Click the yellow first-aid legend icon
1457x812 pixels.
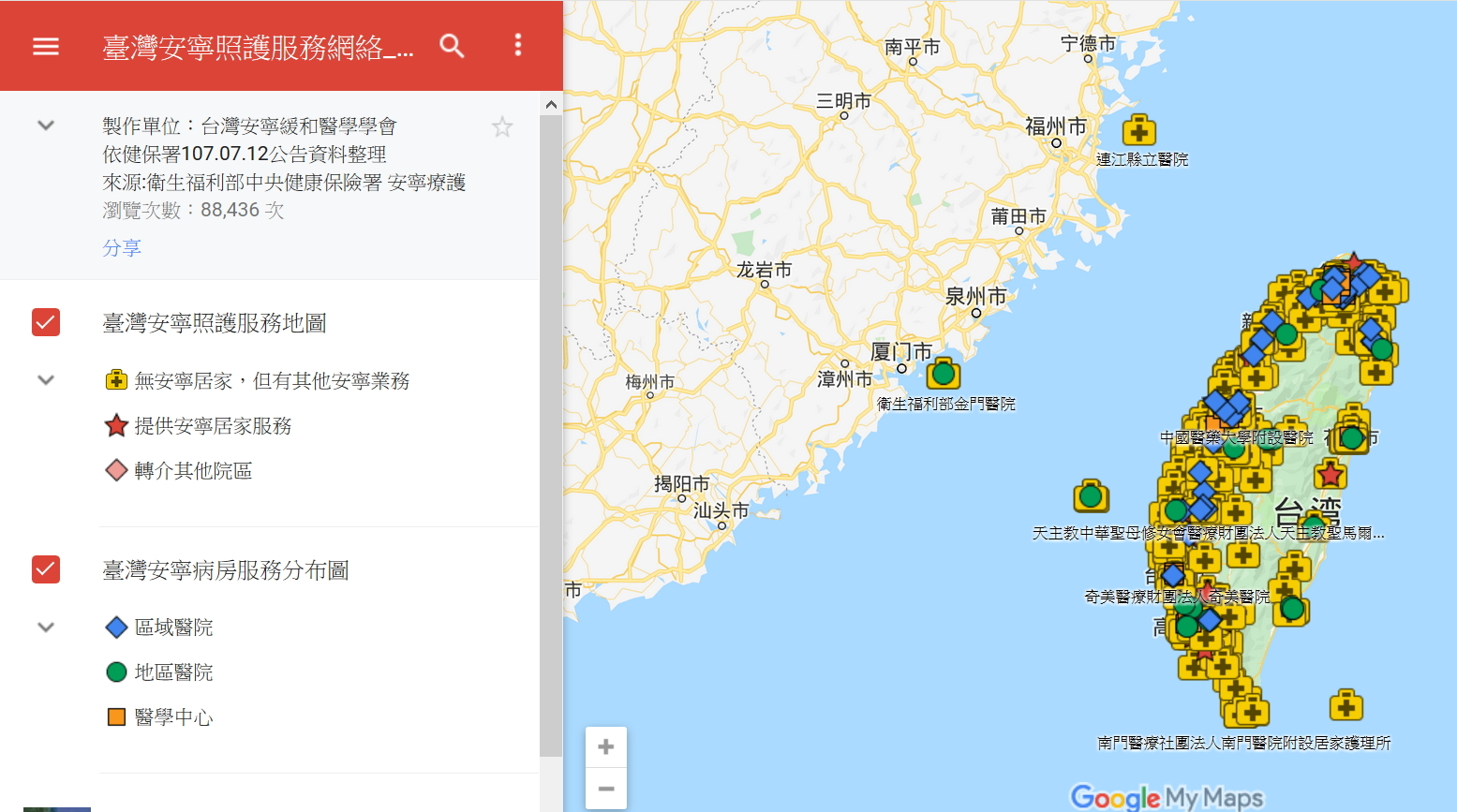pyautogui.click(x=116, y=380)
